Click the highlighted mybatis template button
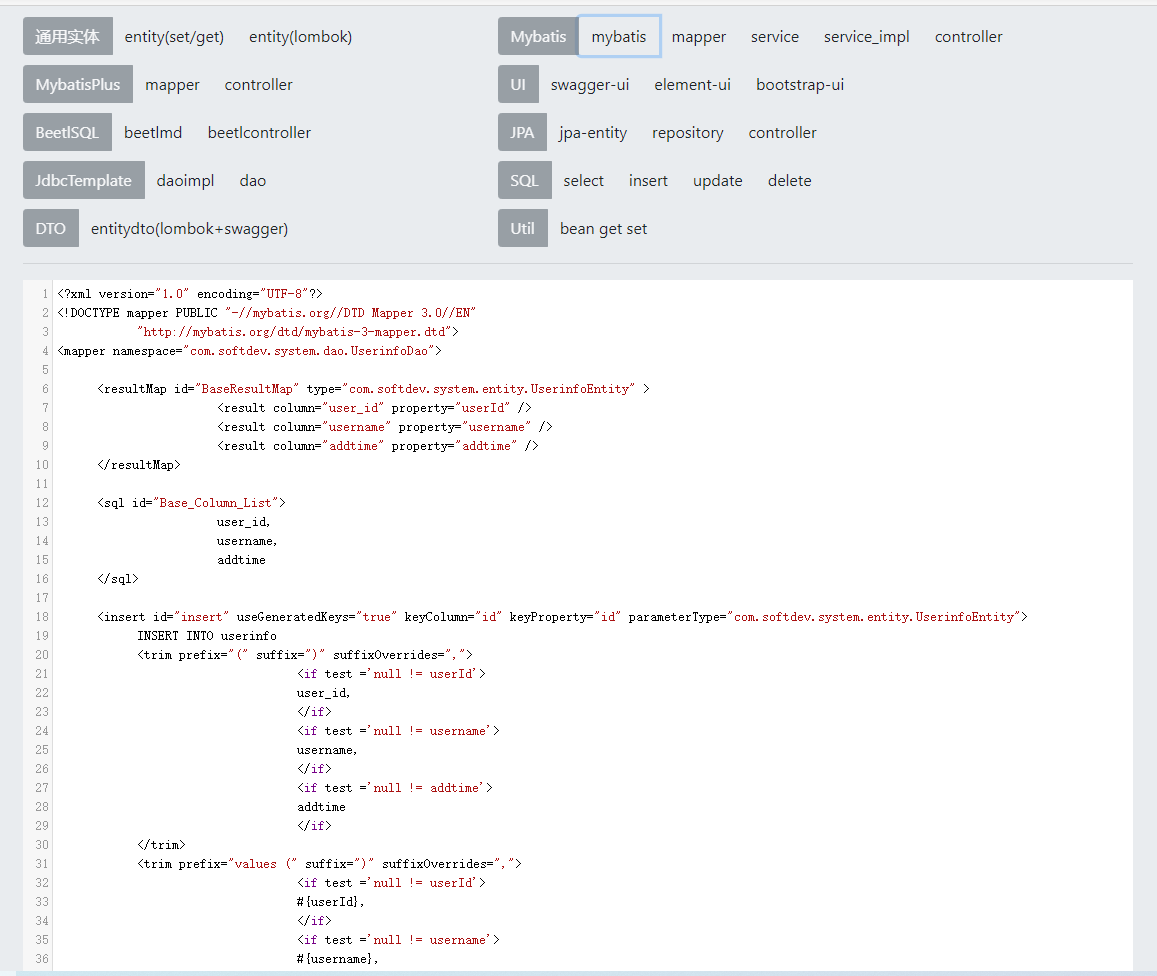The height and width of the screenshot is (976, 1157). (x=618, y=37)
